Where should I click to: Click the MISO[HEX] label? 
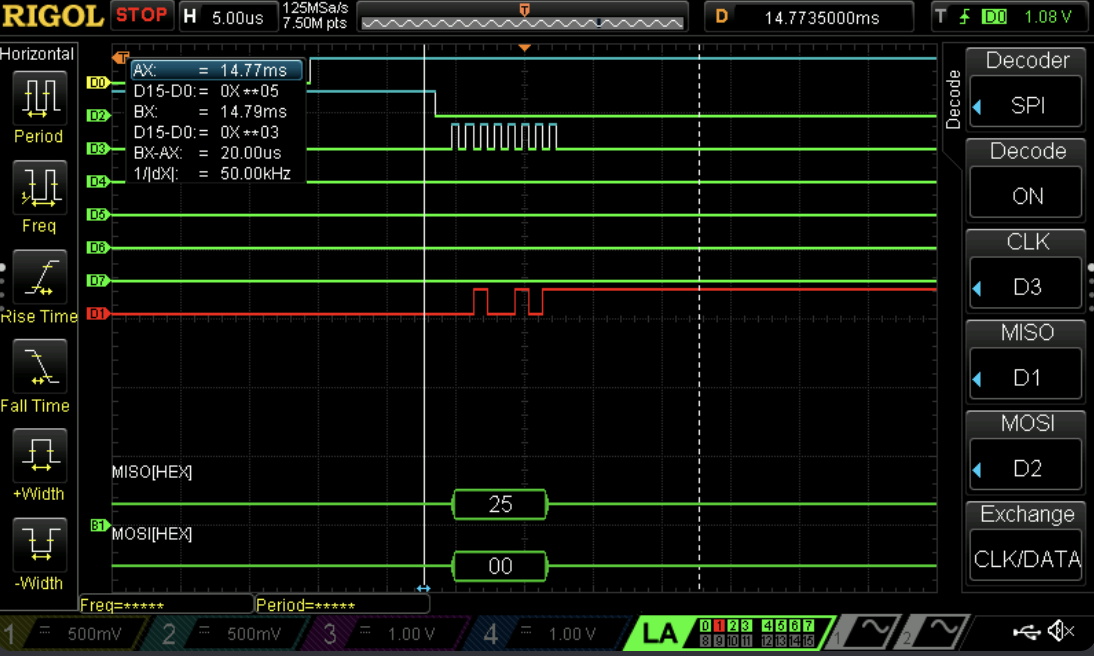click(152, 472)
